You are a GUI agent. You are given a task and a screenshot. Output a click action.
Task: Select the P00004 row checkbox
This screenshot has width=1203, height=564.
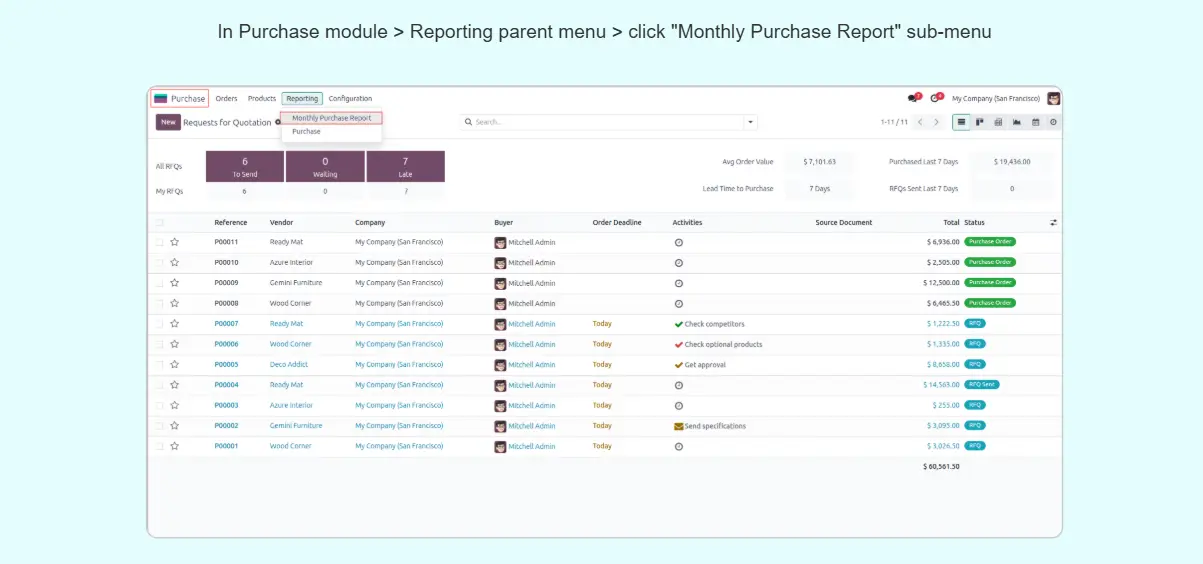click(x=159, y=385)
